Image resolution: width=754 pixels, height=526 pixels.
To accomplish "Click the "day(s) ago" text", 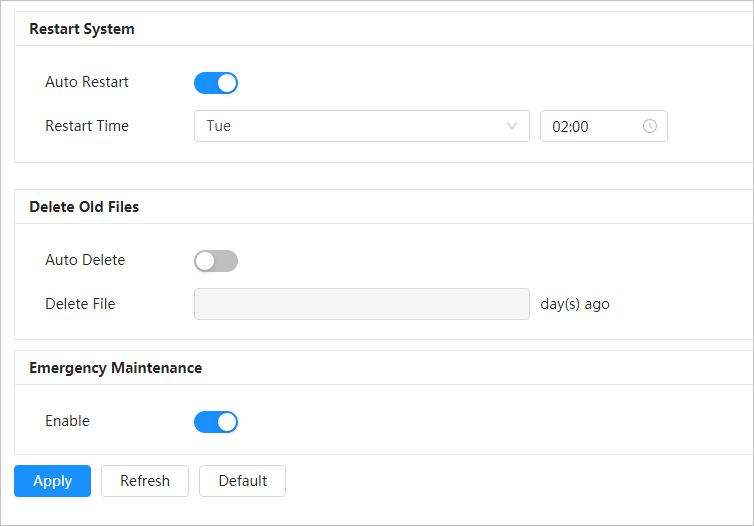I will 575,304.
